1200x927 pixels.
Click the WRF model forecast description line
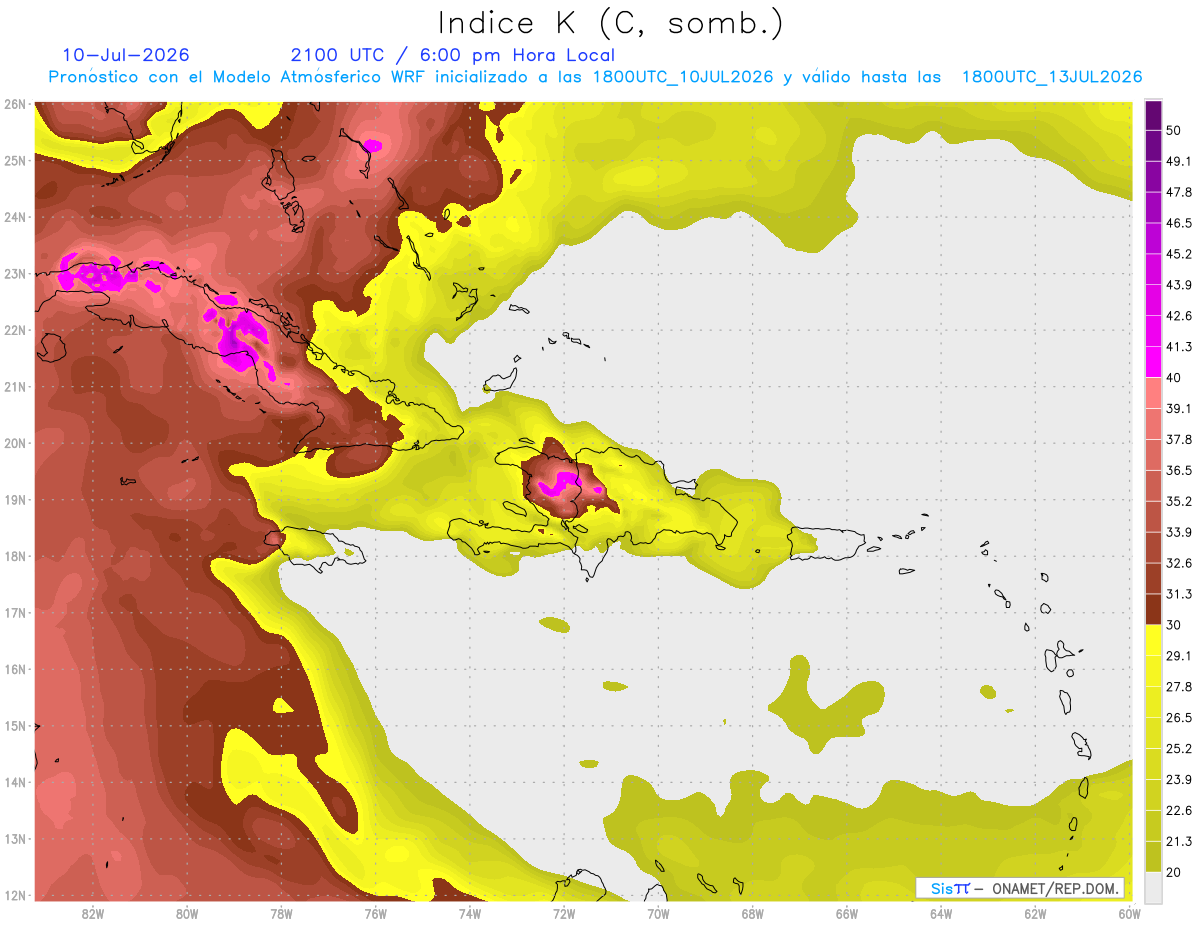pos(595,77)
